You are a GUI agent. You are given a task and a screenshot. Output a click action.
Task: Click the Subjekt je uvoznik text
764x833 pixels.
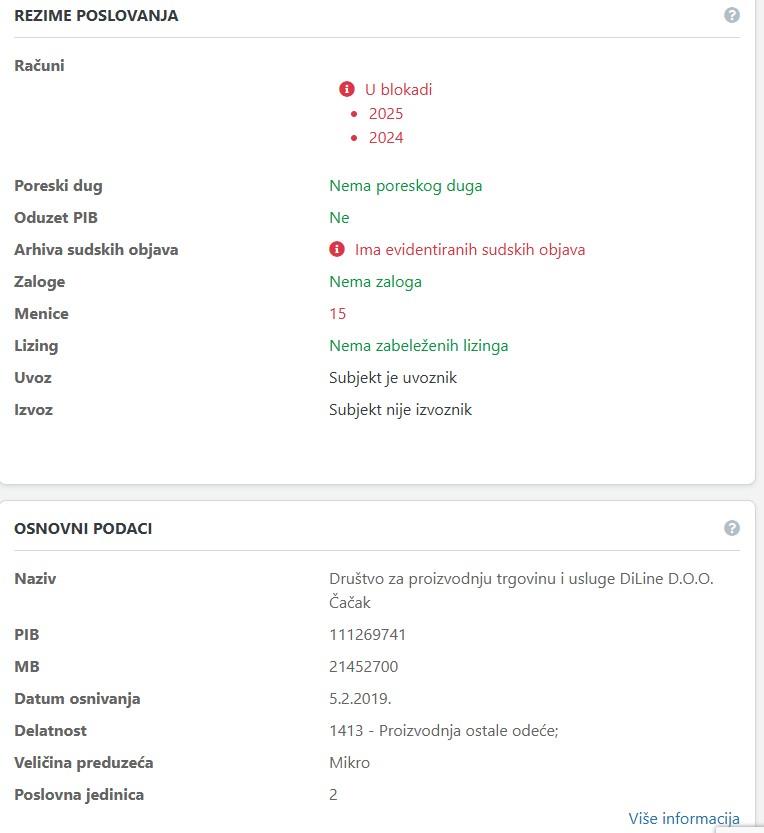pos(393,377)
